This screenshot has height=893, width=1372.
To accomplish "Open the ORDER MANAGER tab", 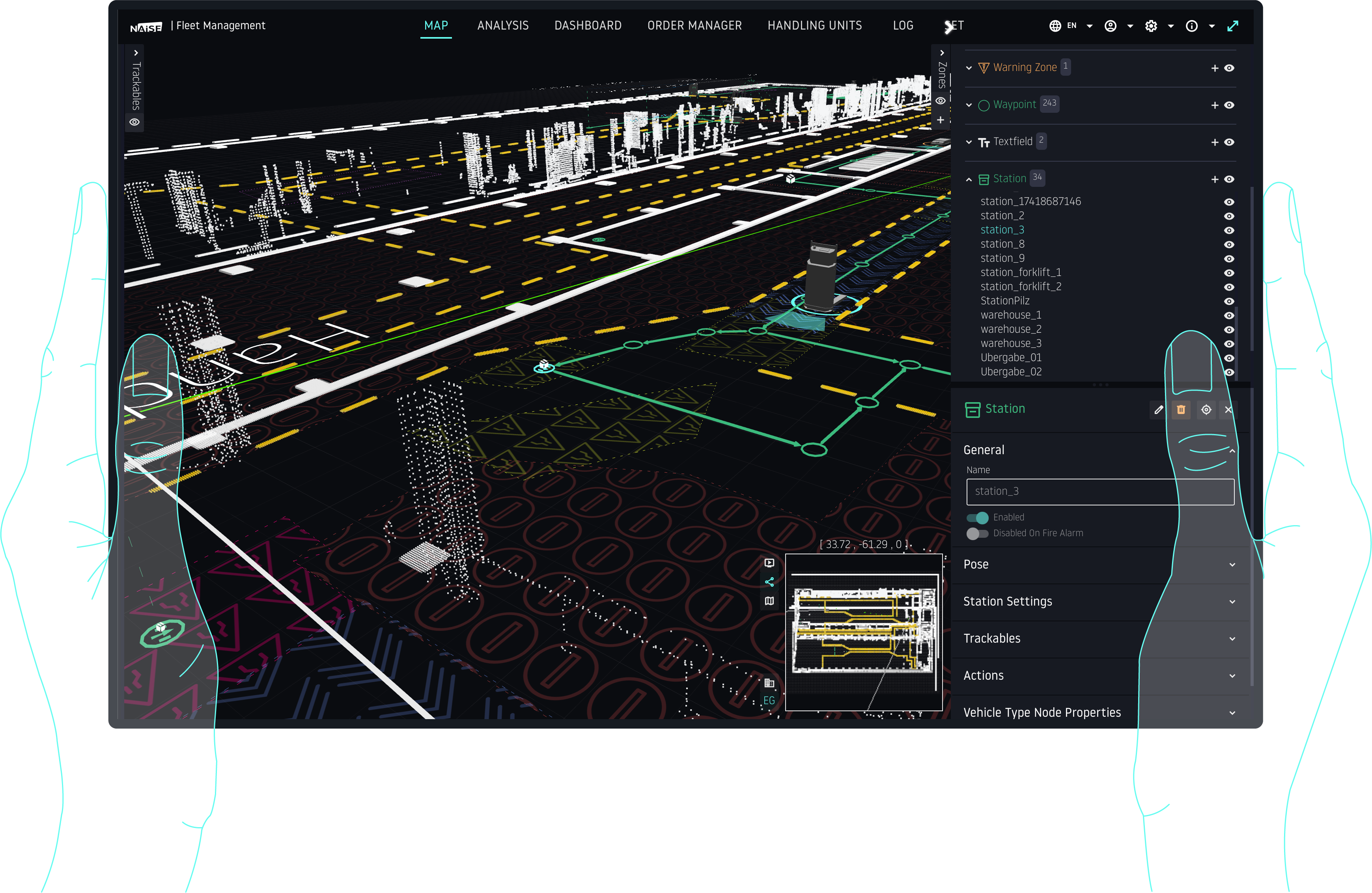I will (694, 25).
